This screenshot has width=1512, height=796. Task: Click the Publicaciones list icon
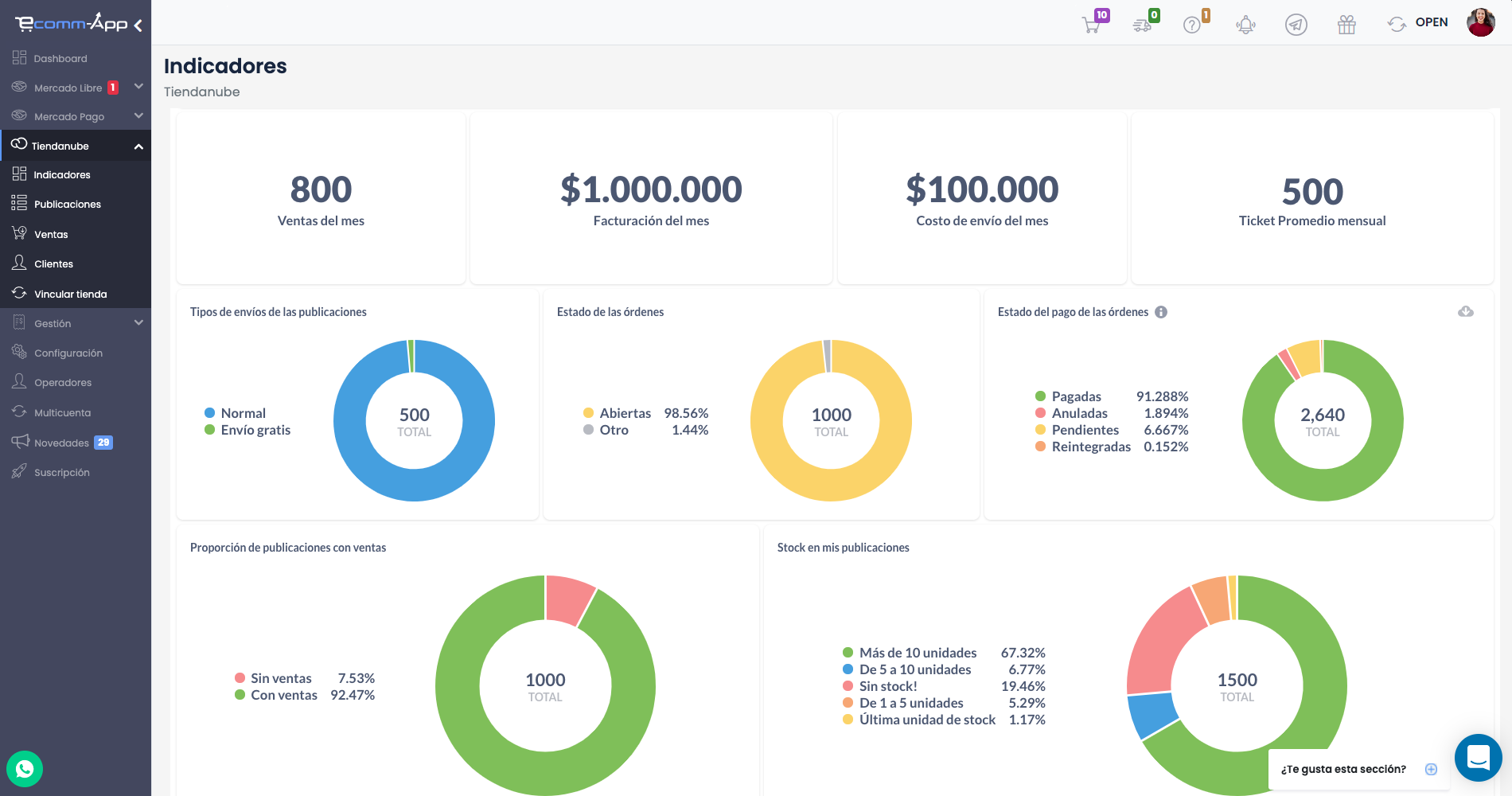pyautogui.click(x=19, y=203)
